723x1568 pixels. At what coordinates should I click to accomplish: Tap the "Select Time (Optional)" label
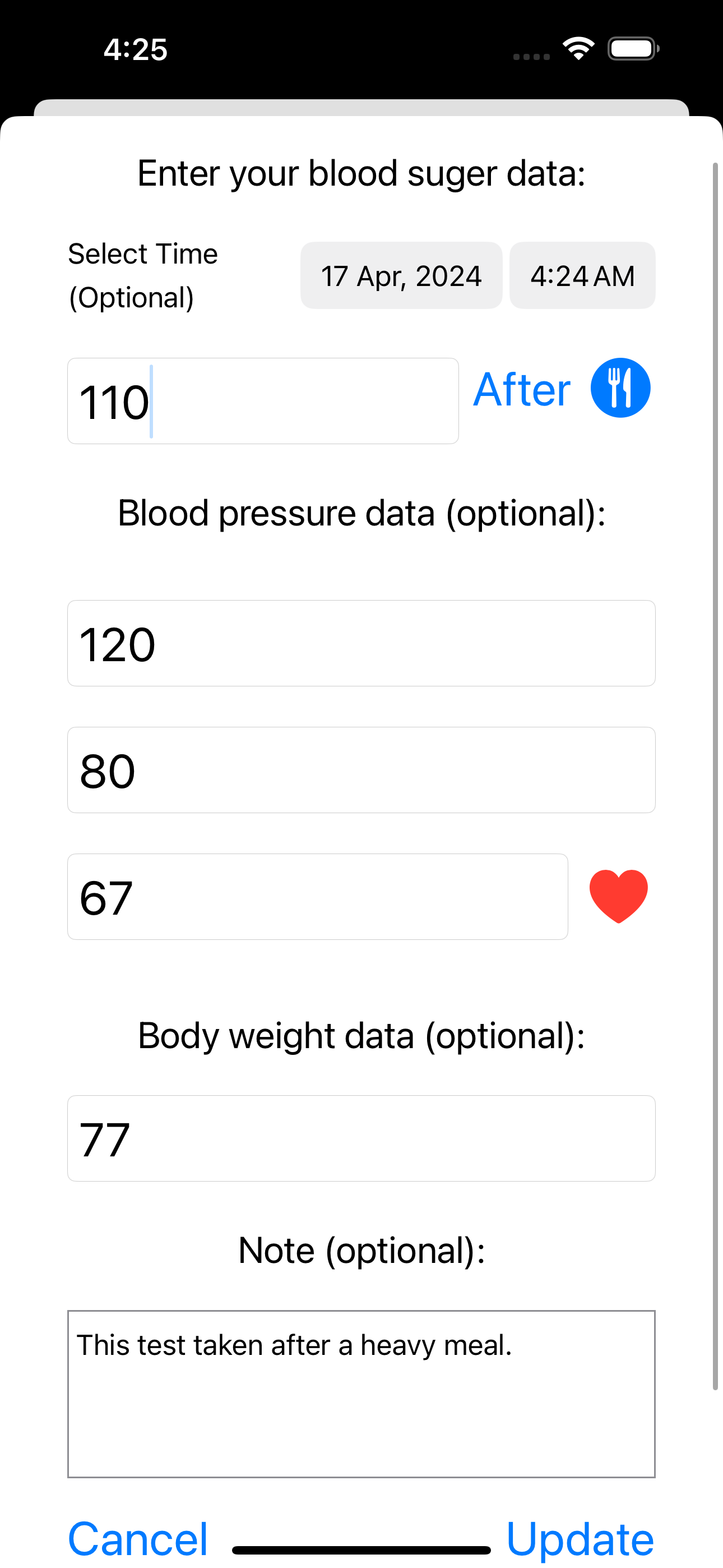coord(143,276)
